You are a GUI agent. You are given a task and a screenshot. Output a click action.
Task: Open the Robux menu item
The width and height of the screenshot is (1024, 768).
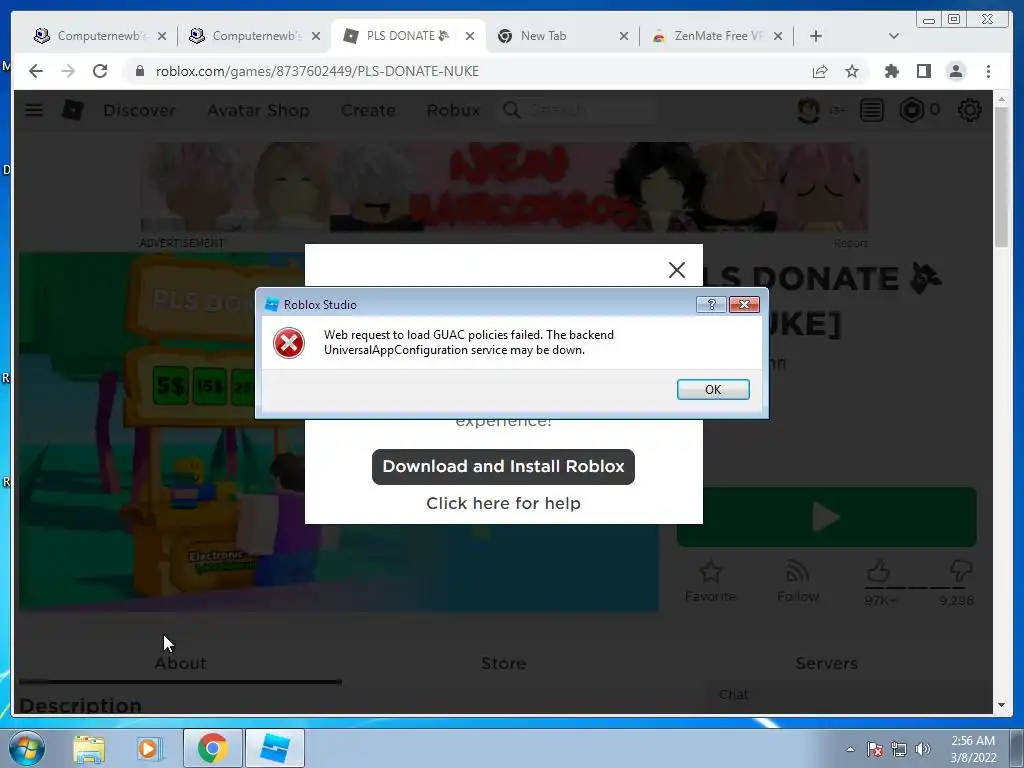coord(453,110)
